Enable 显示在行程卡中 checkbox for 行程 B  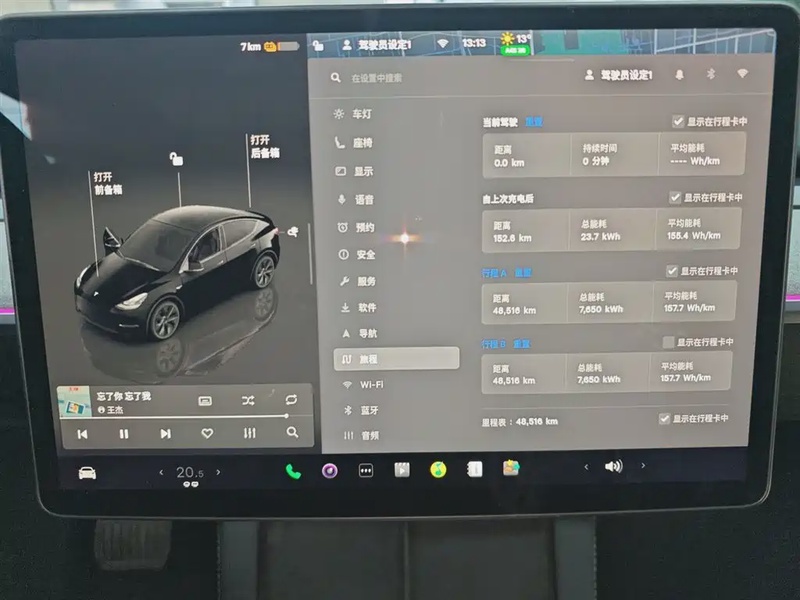coord(668,343)
